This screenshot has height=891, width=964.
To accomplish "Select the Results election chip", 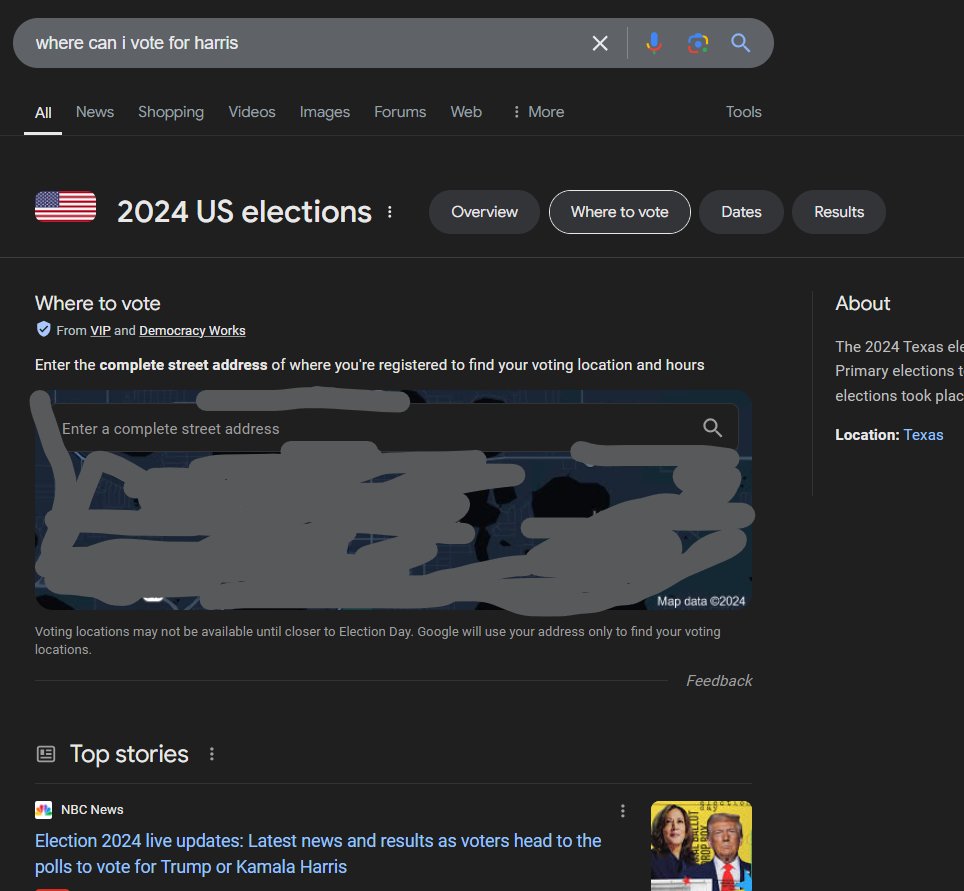I will click(839, 212).
